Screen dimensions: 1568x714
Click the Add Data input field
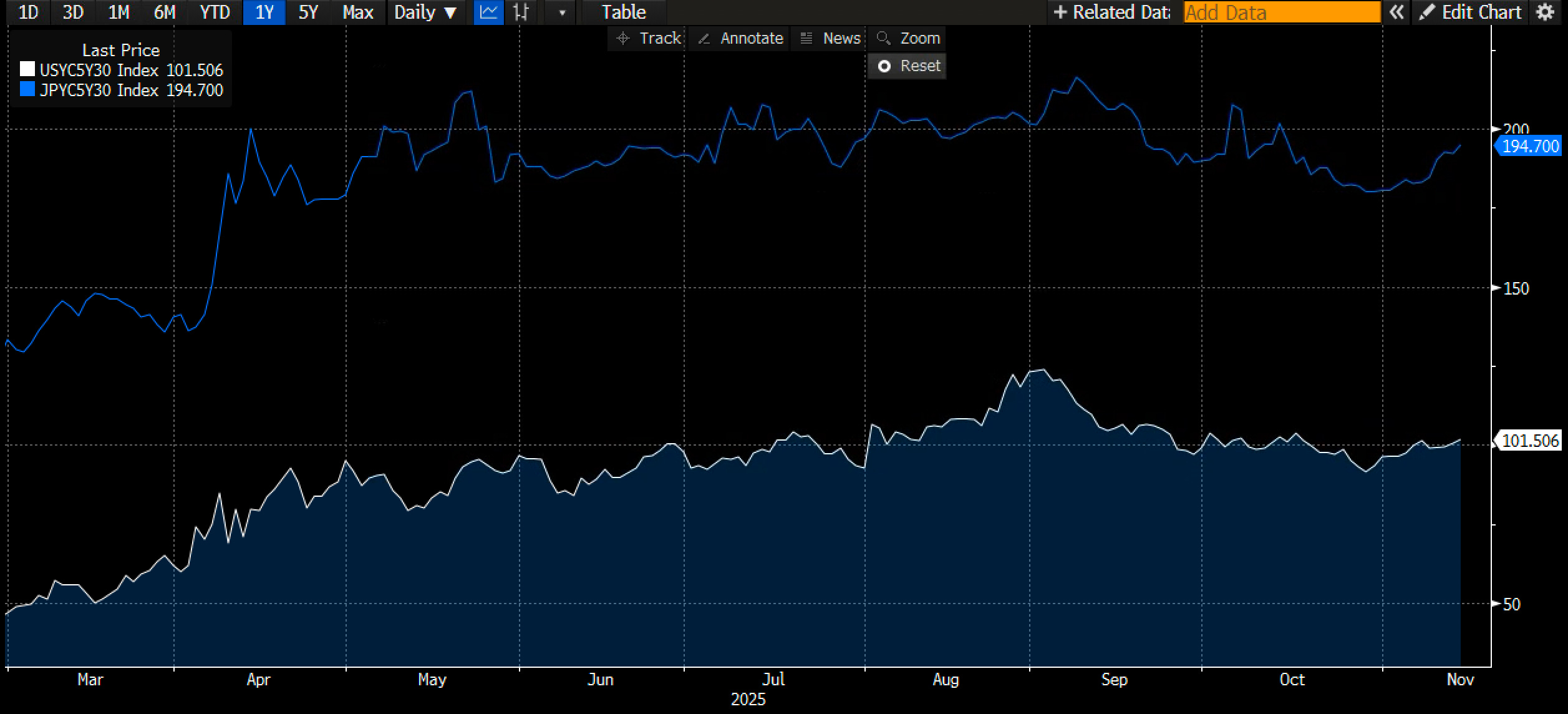1281,12
